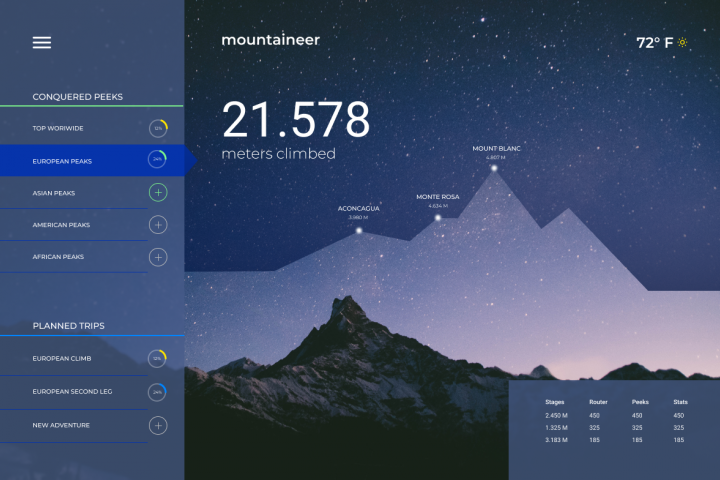Click the 1.325 M stage value
Viewport: 720px width, 480px height.
coord(557,428)
